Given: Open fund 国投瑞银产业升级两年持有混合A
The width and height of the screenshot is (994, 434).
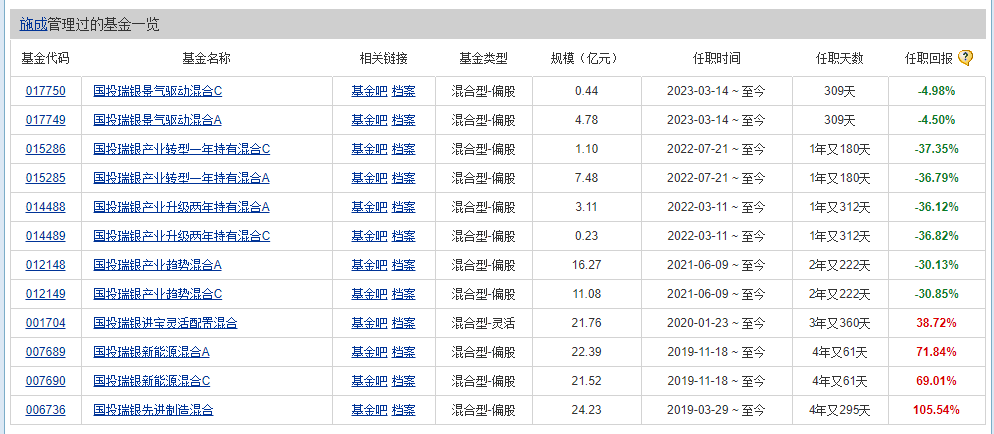Looking at the screenshot, I should pos(181,207).
